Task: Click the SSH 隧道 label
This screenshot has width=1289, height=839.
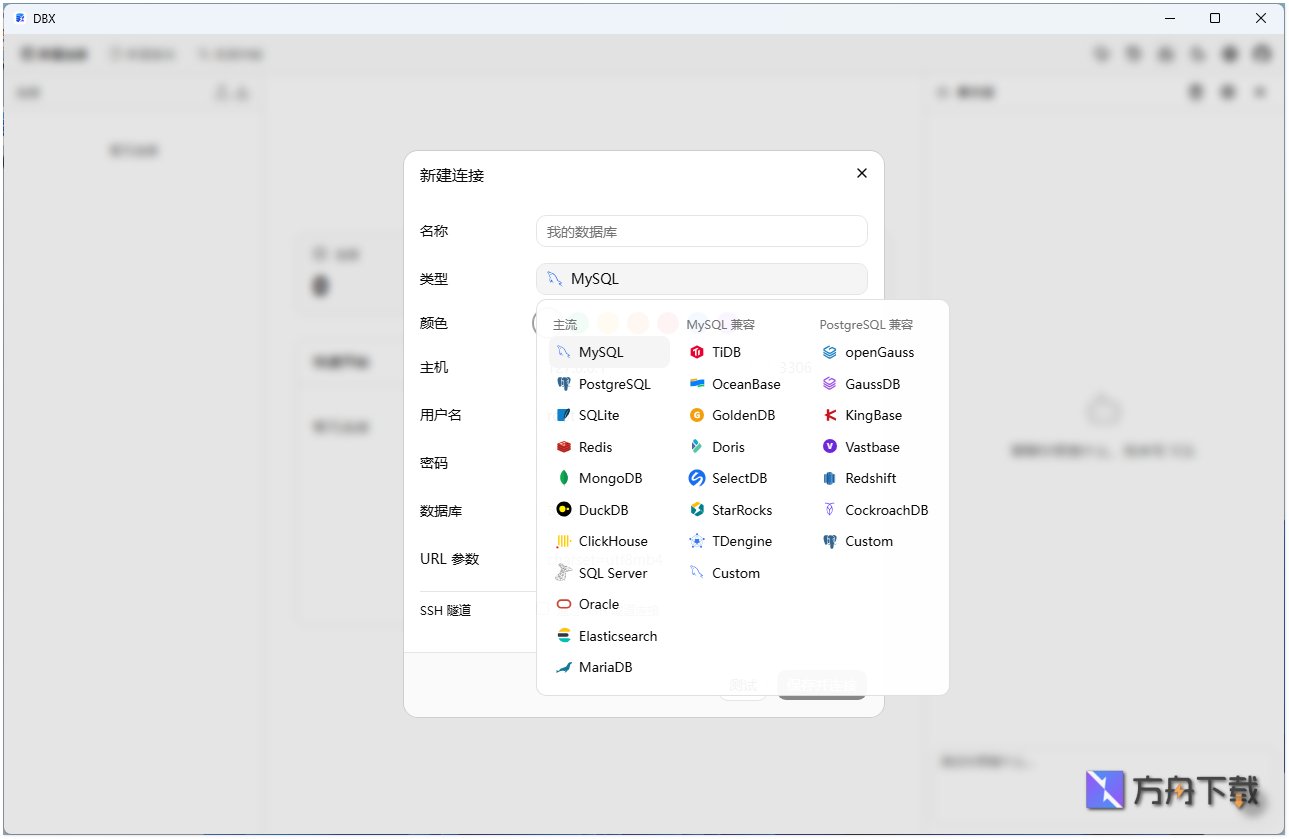Action: [x=445, y=610]
